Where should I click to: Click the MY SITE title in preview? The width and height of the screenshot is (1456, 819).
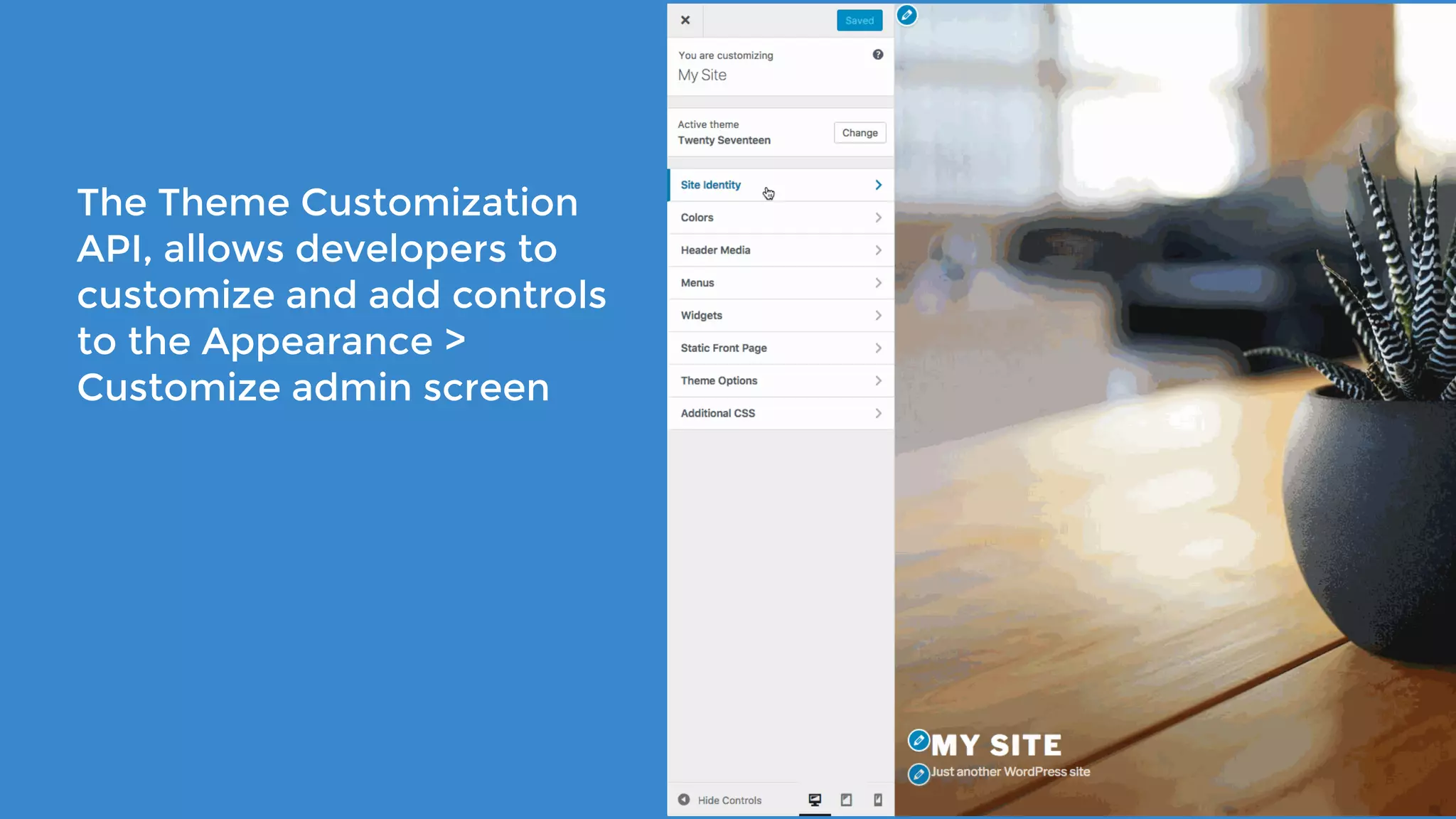[997, 746]
